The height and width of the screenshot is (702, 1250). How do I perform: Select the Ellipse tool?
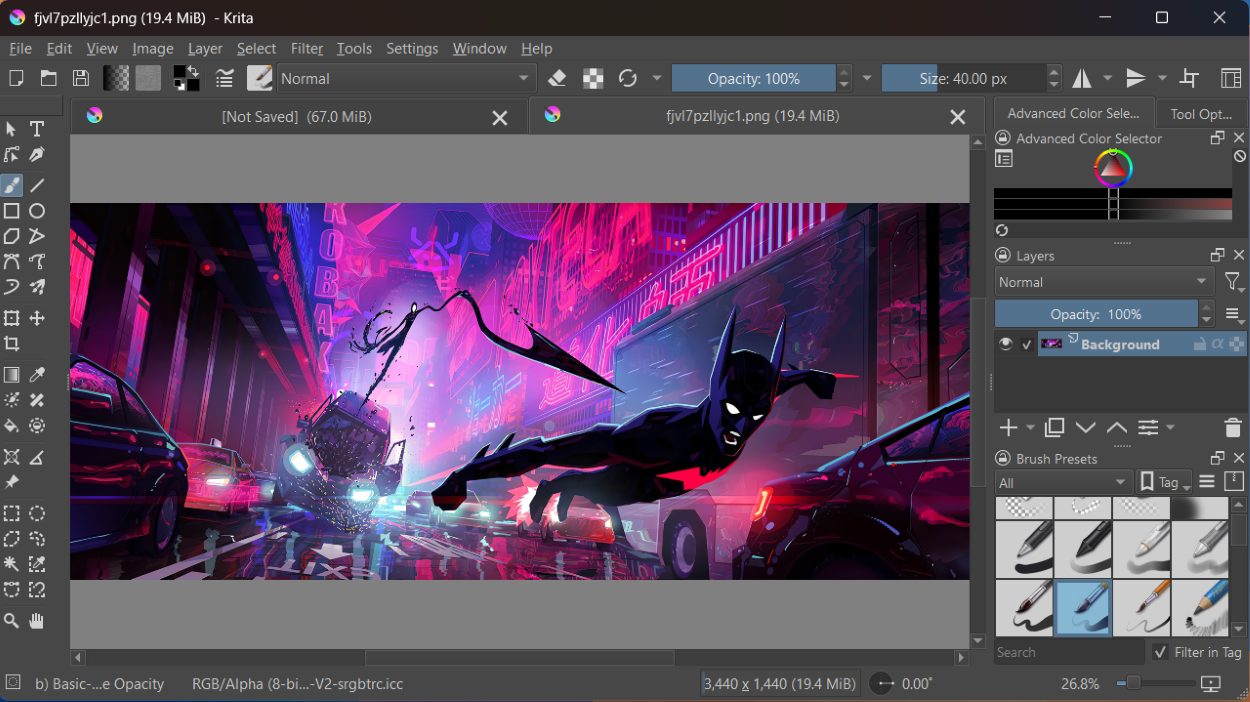coord(37,211)
